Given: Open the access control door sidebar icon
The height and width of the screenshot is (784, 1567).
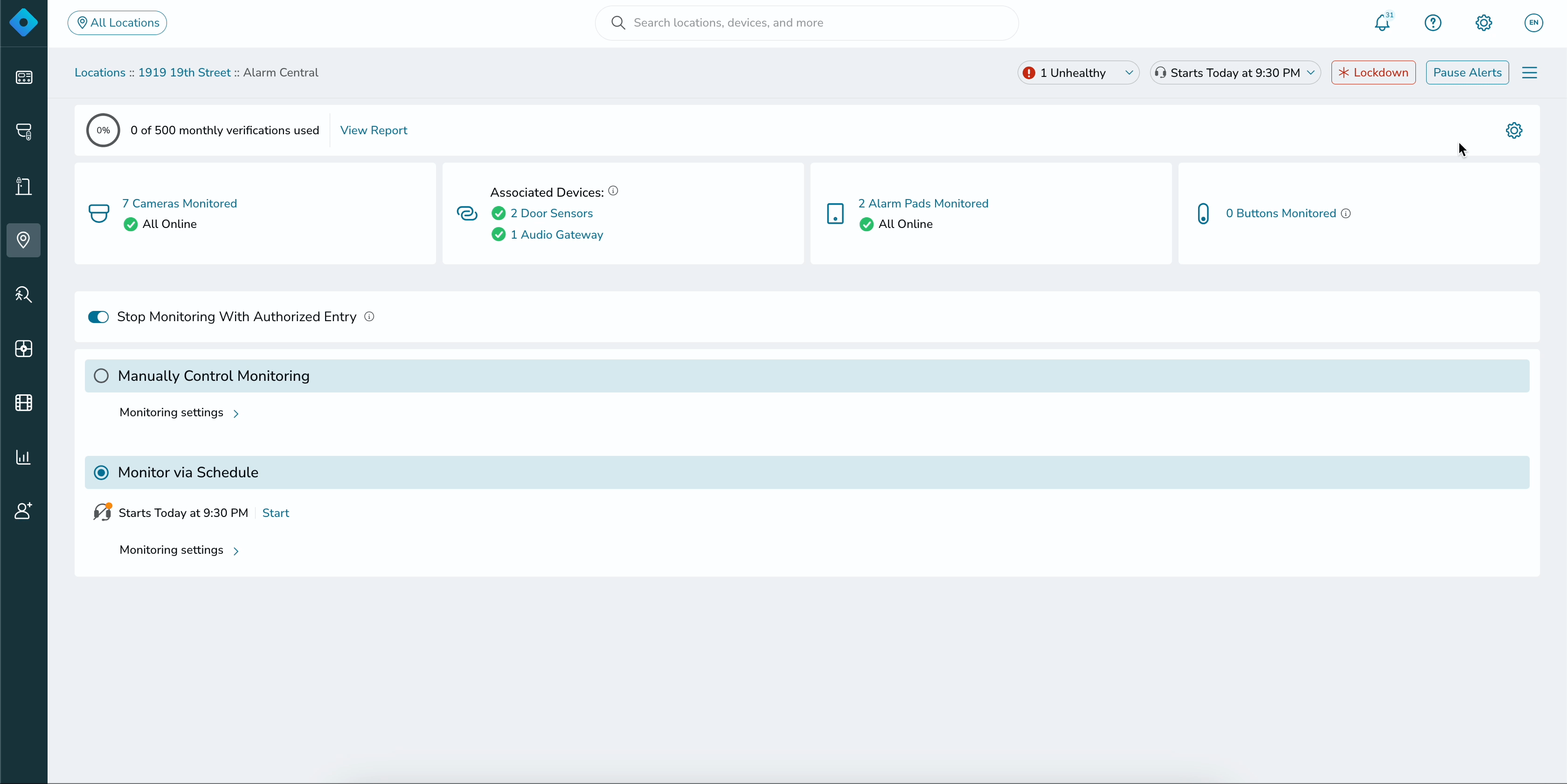Looking at the screenshot, I should pyautogui.click(x=24, y=186).
